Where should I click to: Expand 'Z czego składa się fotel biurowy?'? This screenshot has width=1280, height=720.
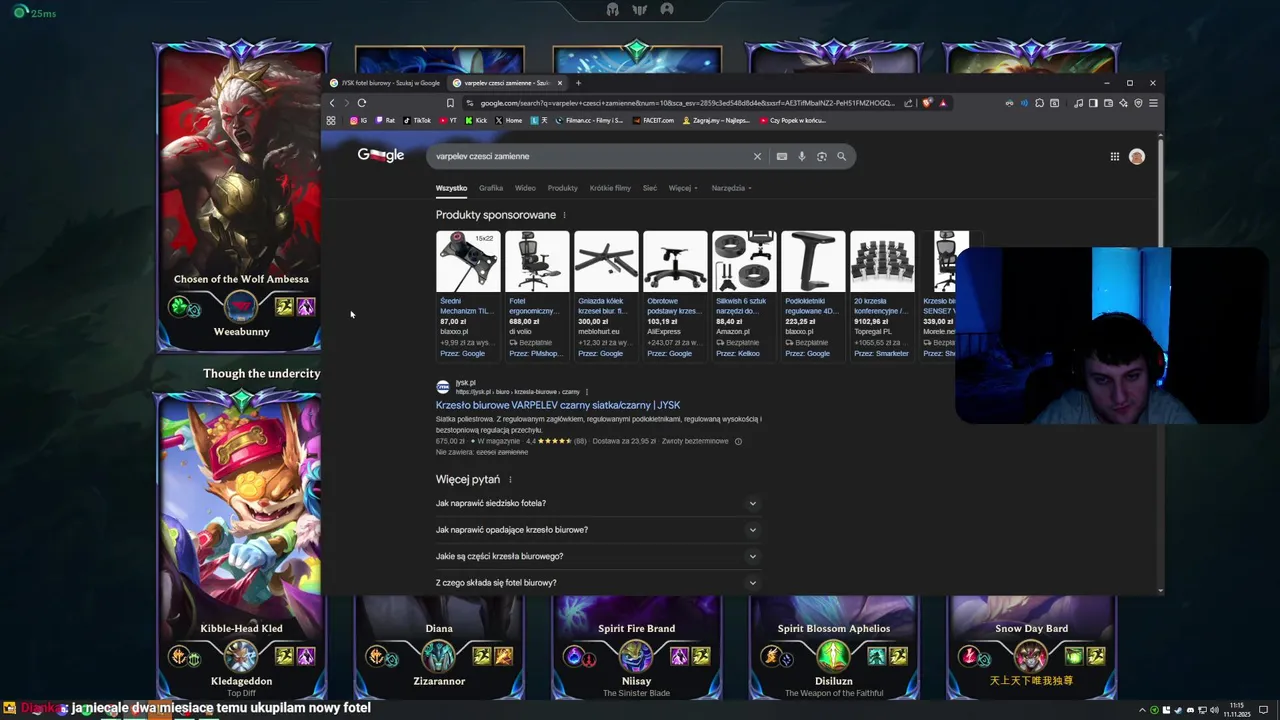click(598, 583)
